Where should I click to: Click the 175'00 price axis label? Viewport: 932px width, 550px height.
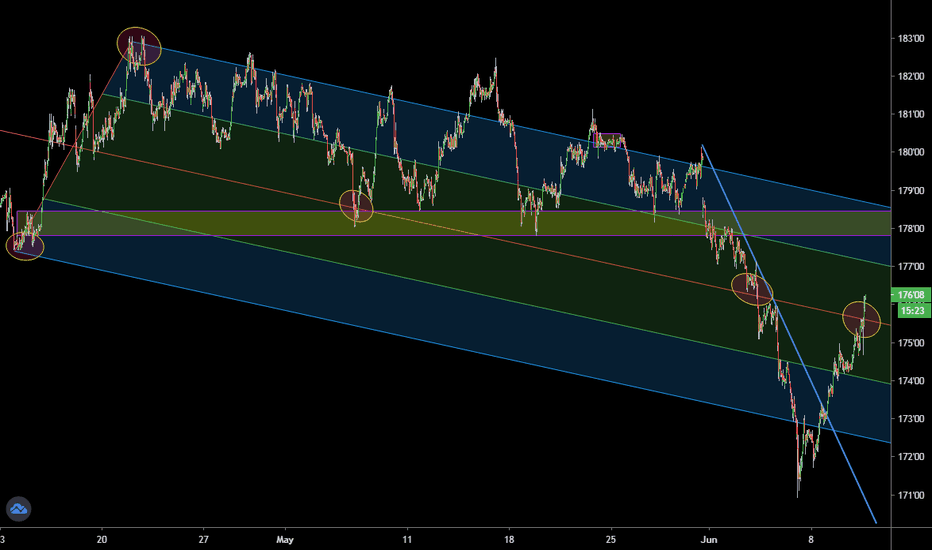911,343
